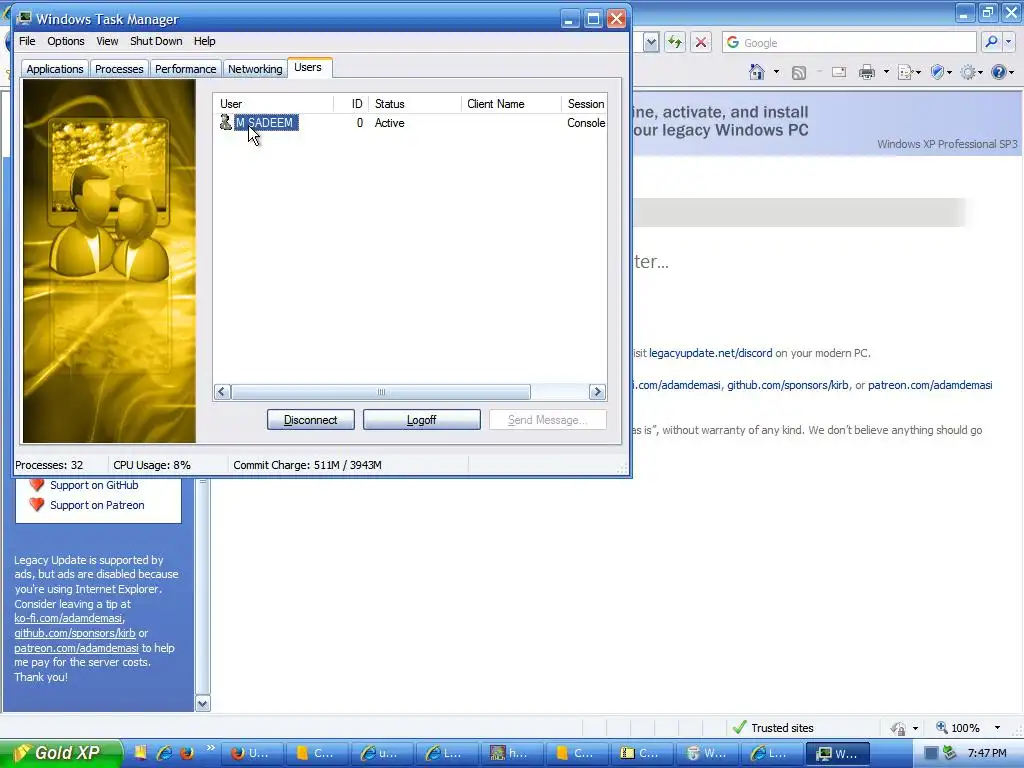Open the Safety shield menu icon
The height and width of the screenshot is (768, 1024).
[937, 72]
